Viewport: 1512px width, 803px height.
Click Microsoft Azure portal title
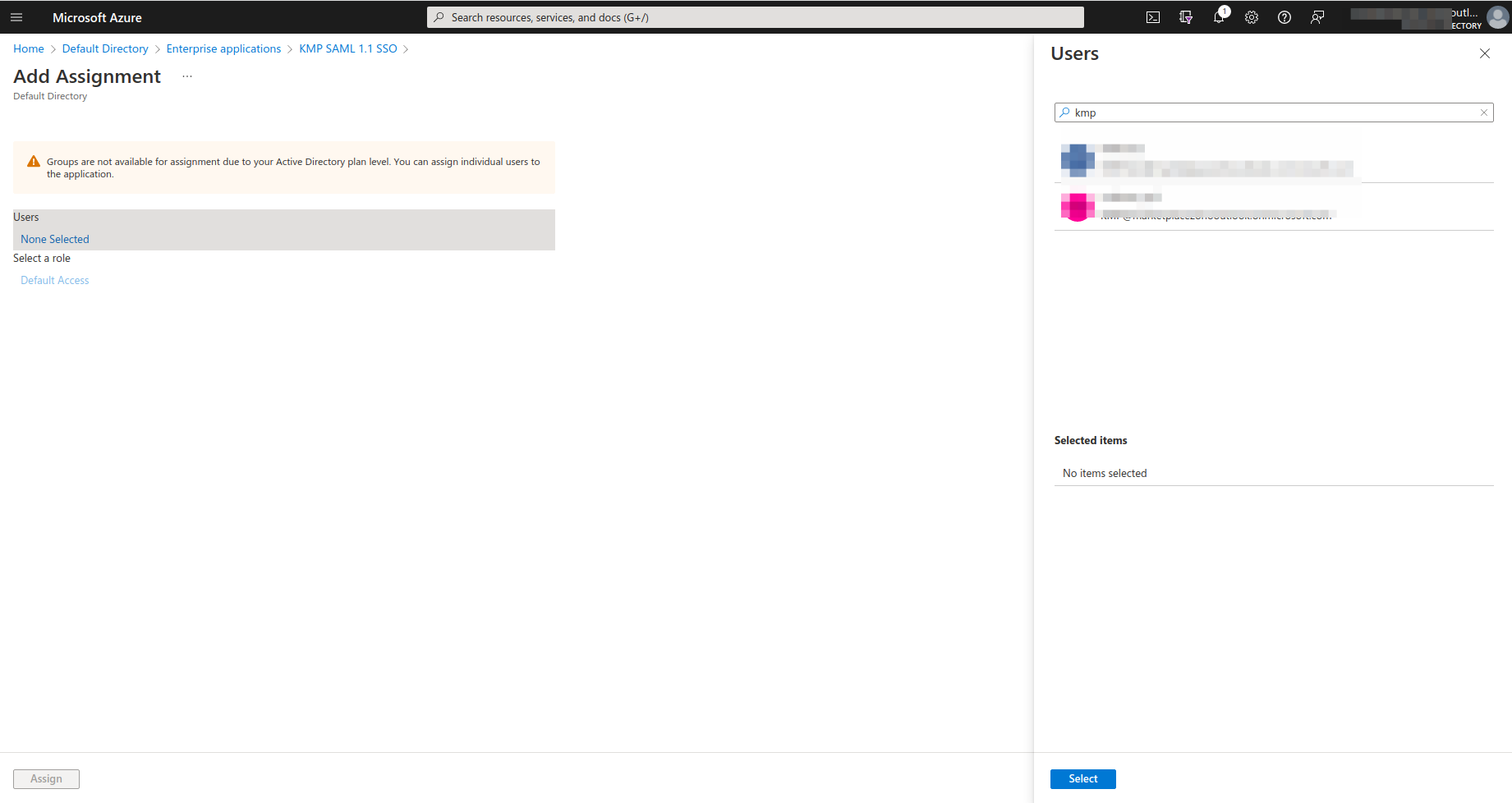click(97, 17)
